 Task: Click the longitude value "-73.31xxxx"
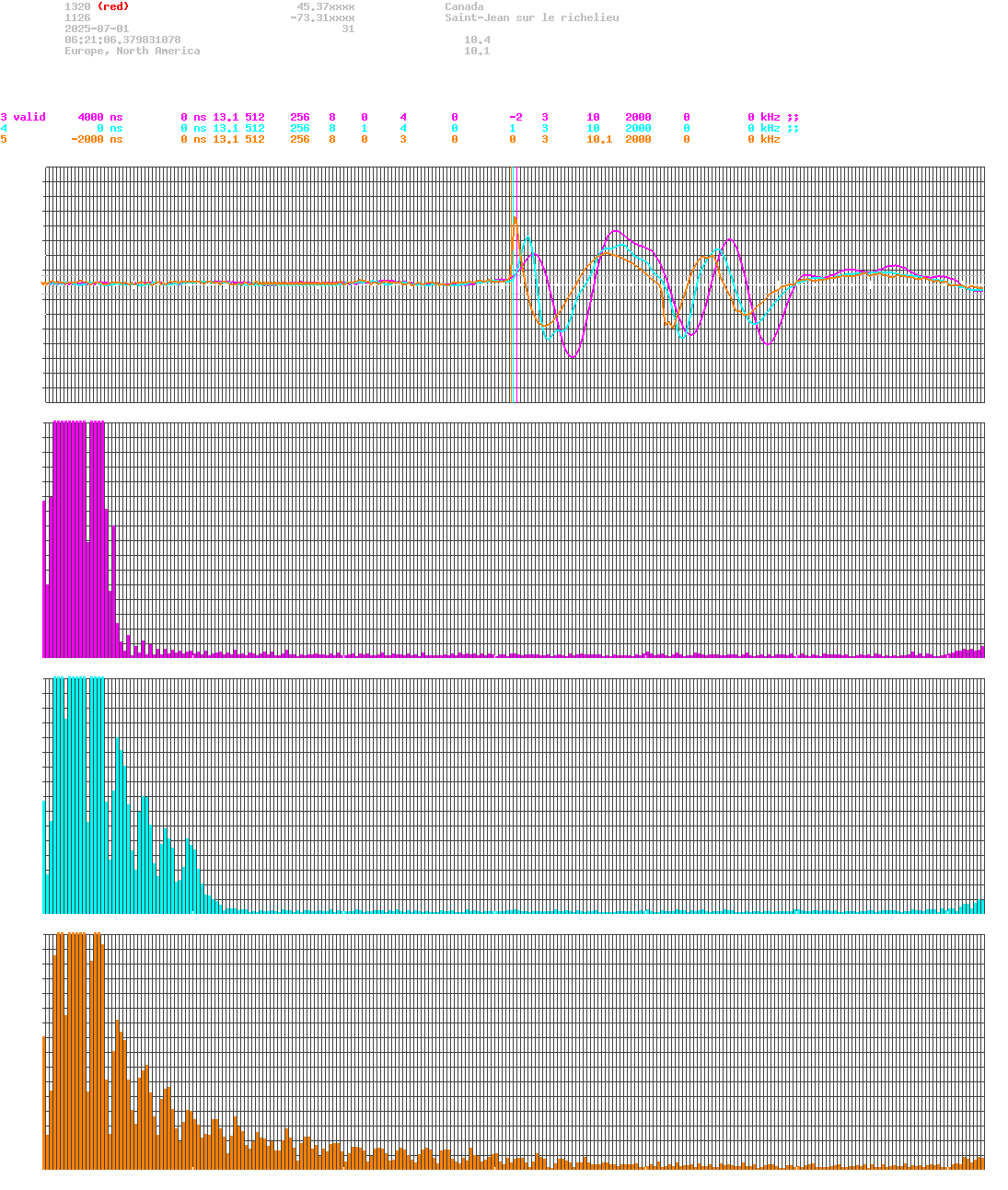pos(322,17)
